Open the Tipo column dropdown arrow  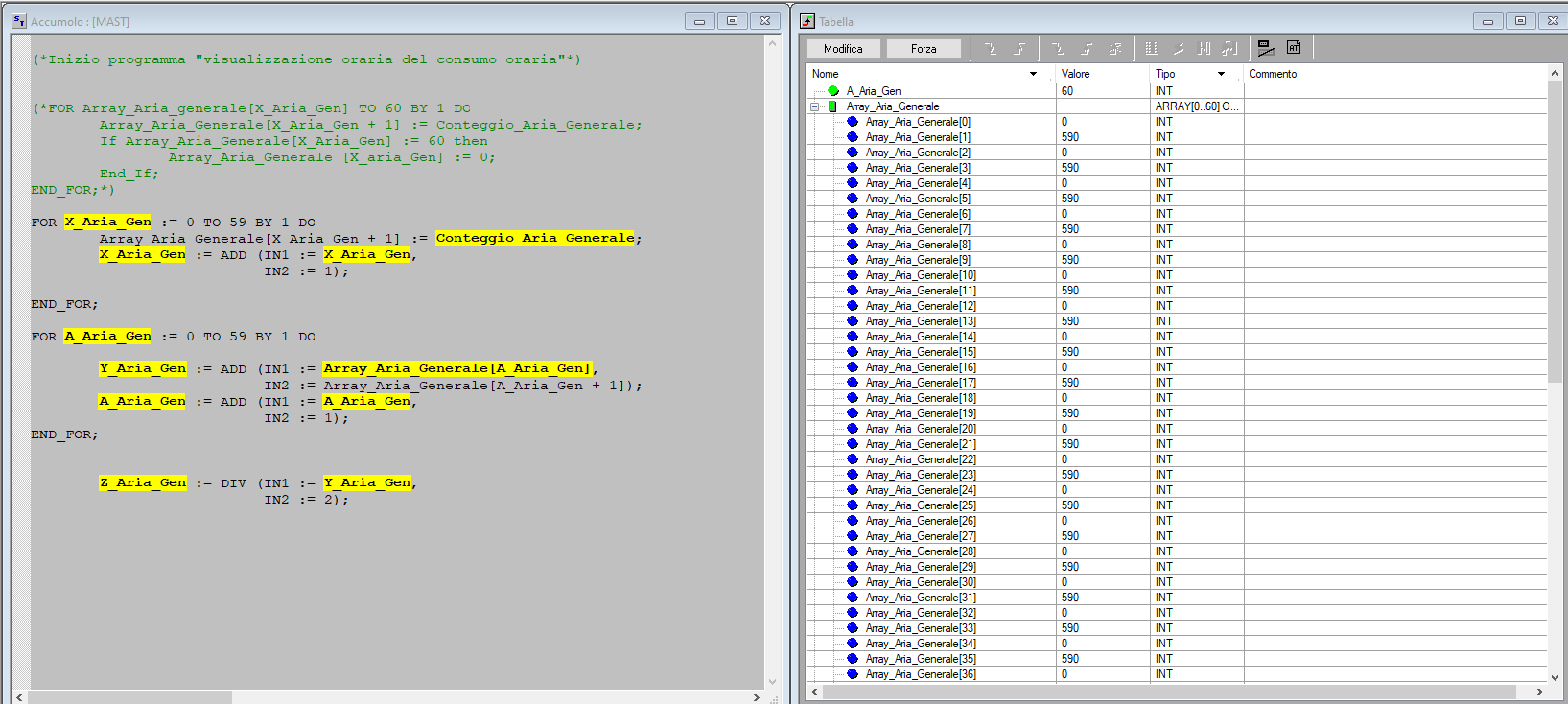click(1221, 74)
